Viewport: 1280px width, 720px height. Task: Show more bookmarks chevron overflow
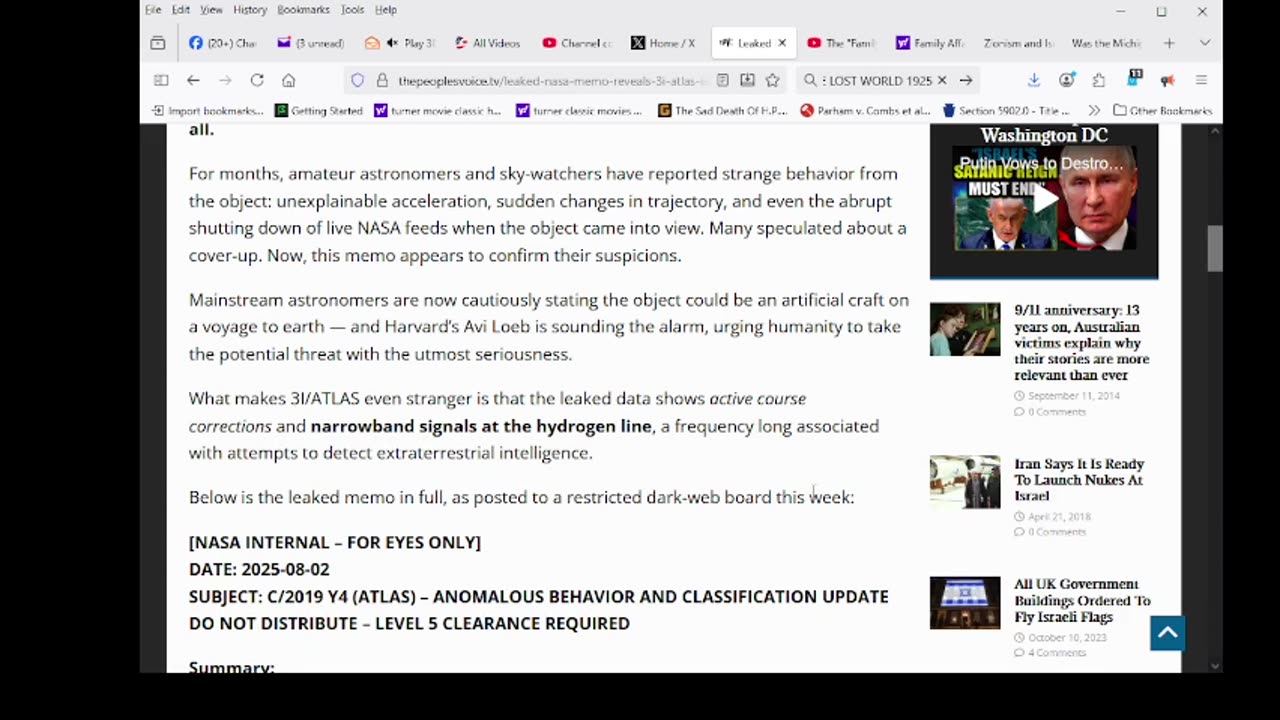pyautogui.click(x=1093, y=111)
